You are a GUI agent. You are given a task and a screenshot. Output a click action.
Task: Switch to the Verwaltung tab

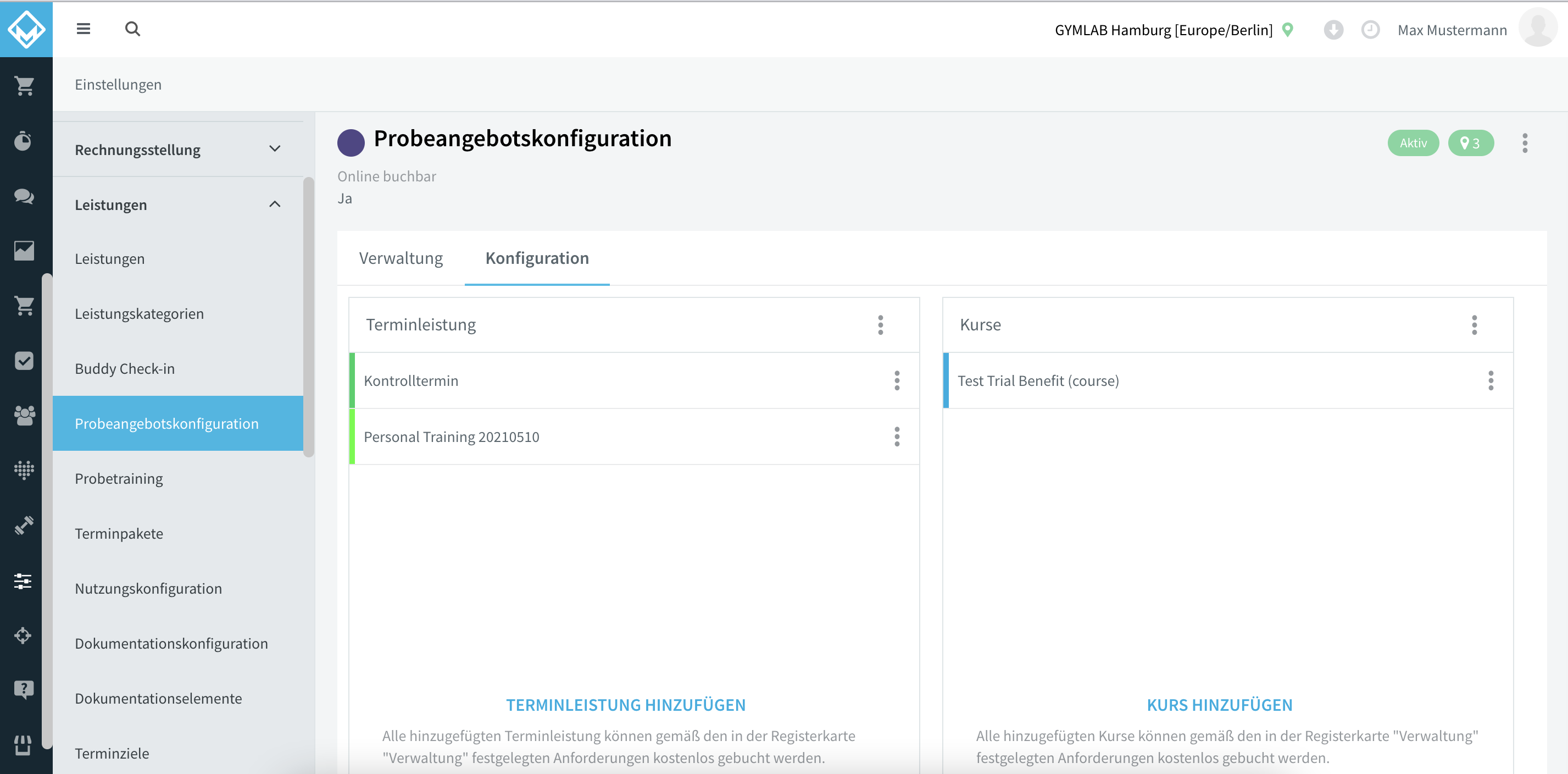[x=401, y=258]
